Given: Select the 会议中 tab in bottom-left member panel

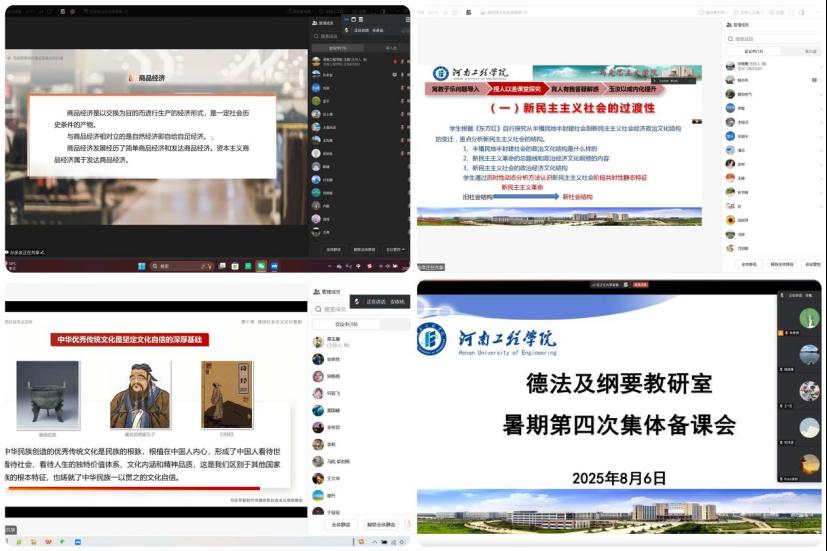Looking at the screenshot, I should 346,324.
